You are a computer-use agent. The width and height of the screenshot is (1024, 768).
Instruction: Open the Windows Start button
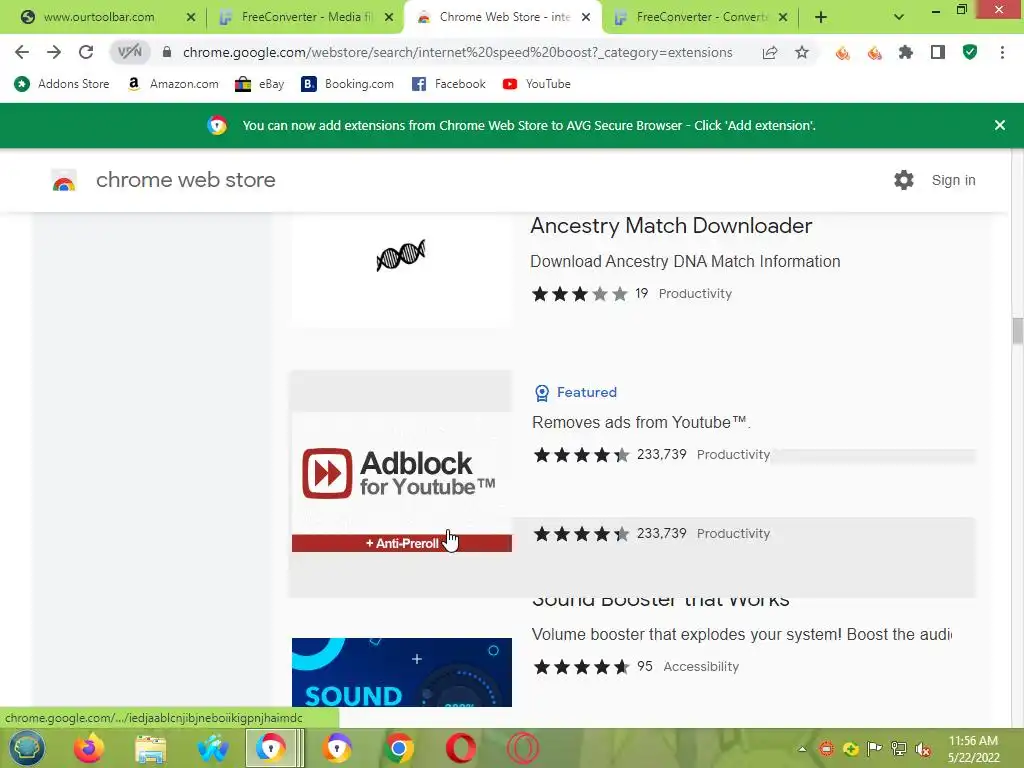27,748
